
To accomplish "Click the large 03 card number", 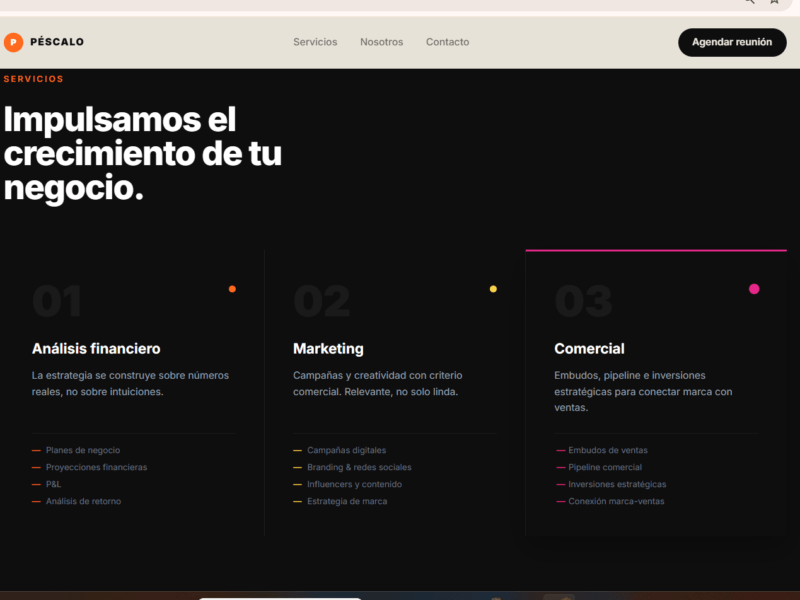I will [583, 301].
